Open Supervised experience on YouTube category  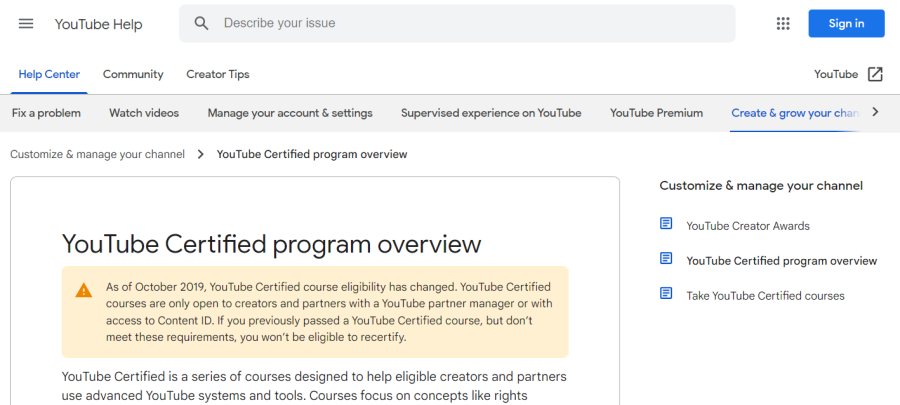tap(491, 113)
